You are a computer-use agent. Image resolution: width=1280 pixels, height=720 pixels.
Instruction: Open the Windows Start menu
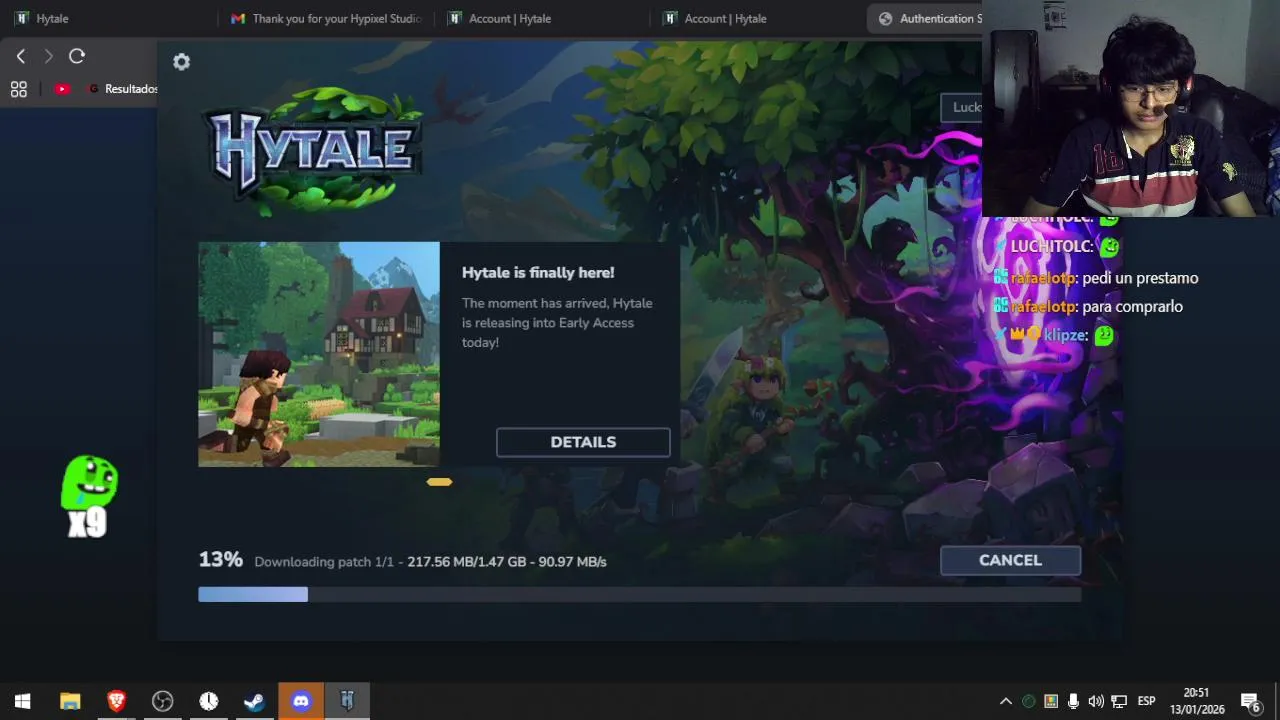[22, 702]
